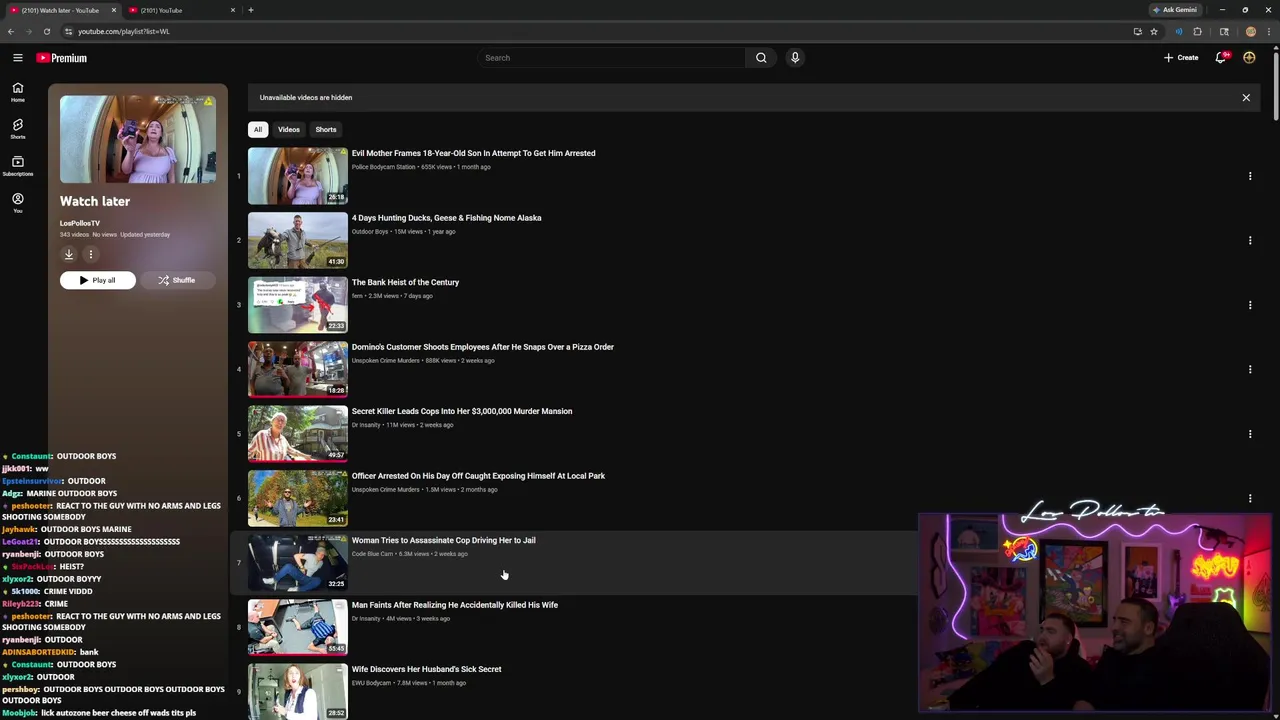Viewport: 1280px width, 720px height.
Task: Click the browser address bar URL
Action: tap(124, 31)
